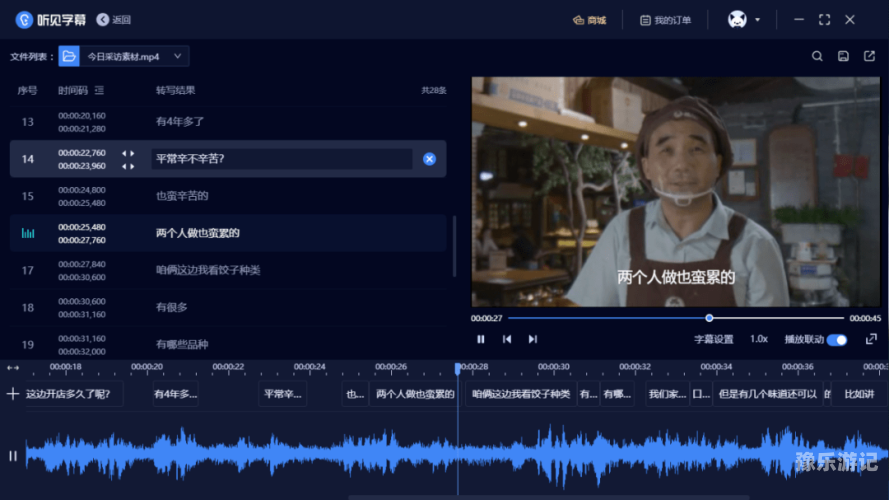Screen dimensions: 889x500
Task: Expand the 今日采访素材.mp4 file dropdown
Action: pos(177,56)
